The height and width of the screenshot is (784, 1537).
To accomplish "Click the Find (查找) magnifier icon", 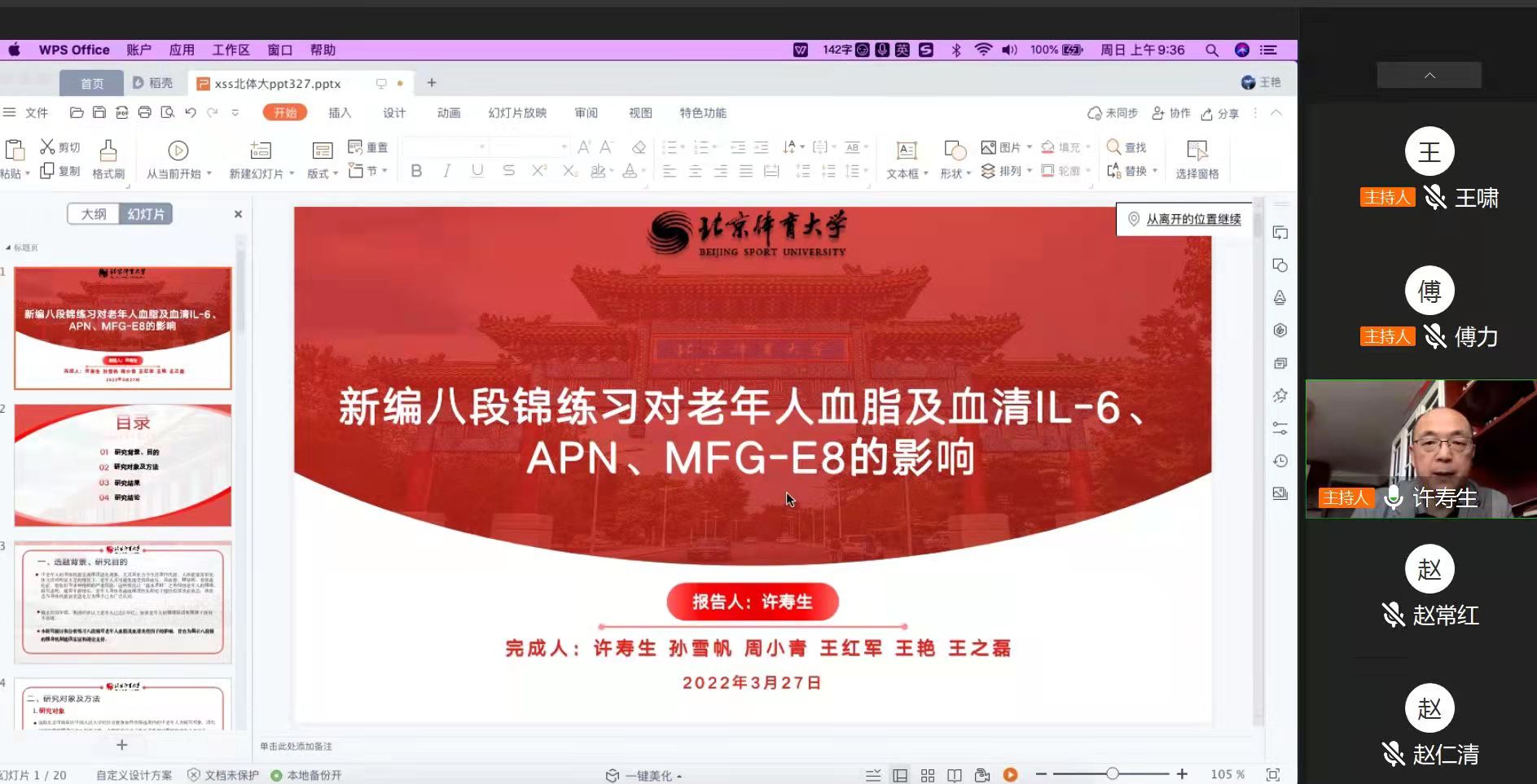I will [x=1113, y=147].
